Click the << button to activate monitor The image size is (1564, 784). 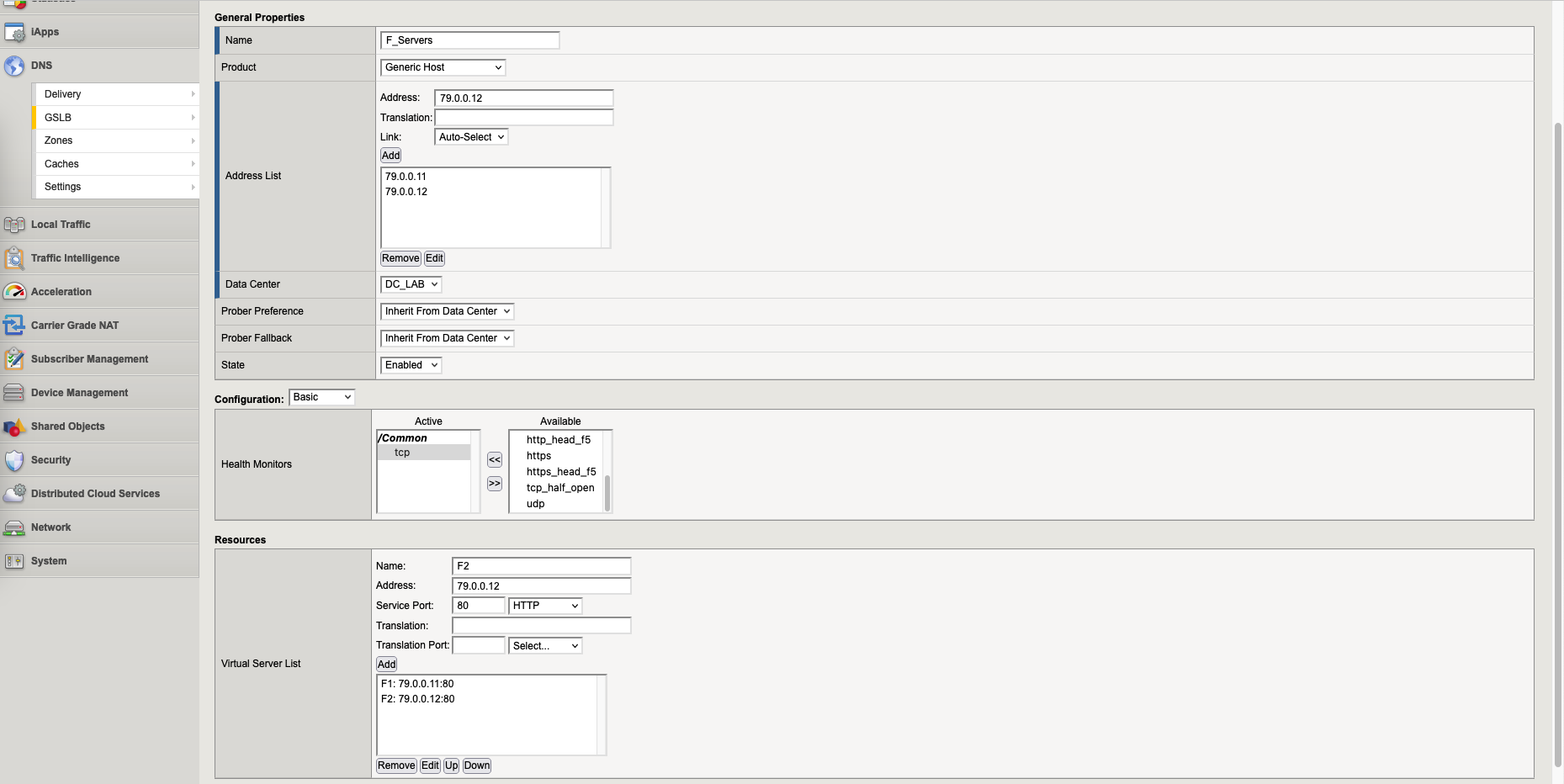[495, 460]
